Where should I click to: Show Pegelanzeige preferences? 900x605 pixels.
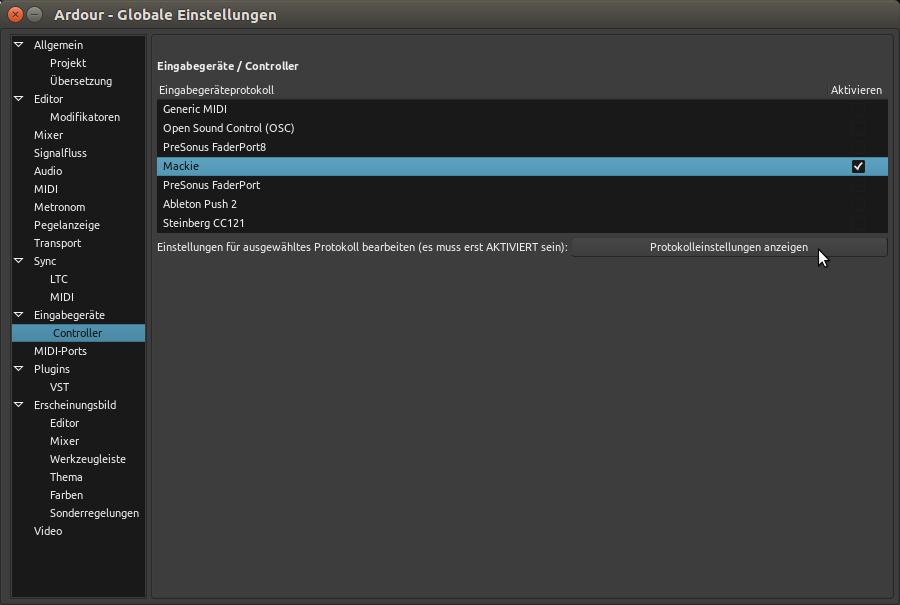tap(67, 225)
